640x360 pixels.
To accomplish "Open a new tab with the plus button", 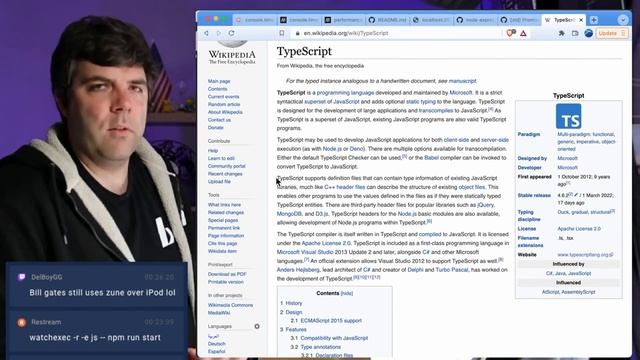I will (x=594, y=20).
